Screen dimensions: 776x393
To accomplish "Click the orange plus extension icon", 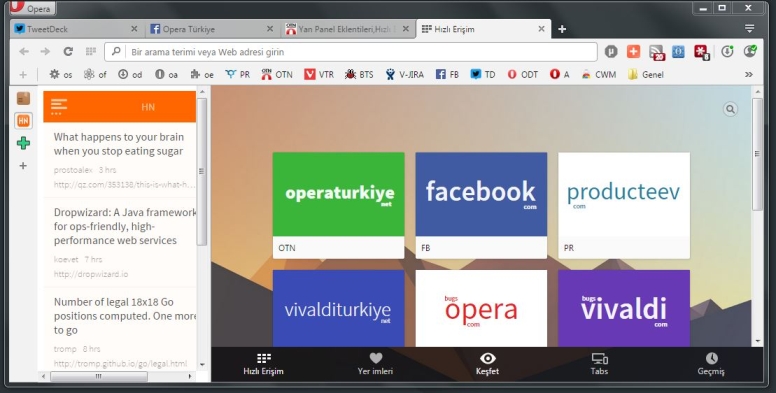I will 633,51.
